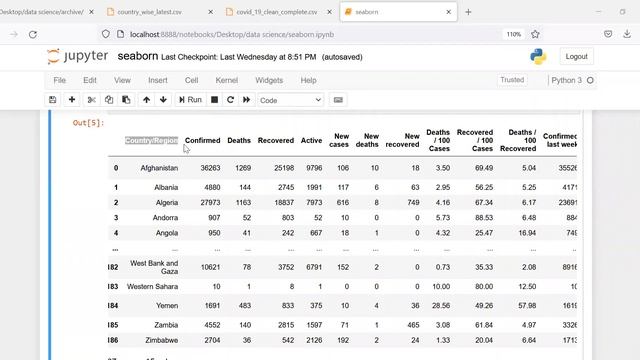Screen dimensions: 640x360
Task: Save the notebook with floppy disk icon
Action: (53, 100)
